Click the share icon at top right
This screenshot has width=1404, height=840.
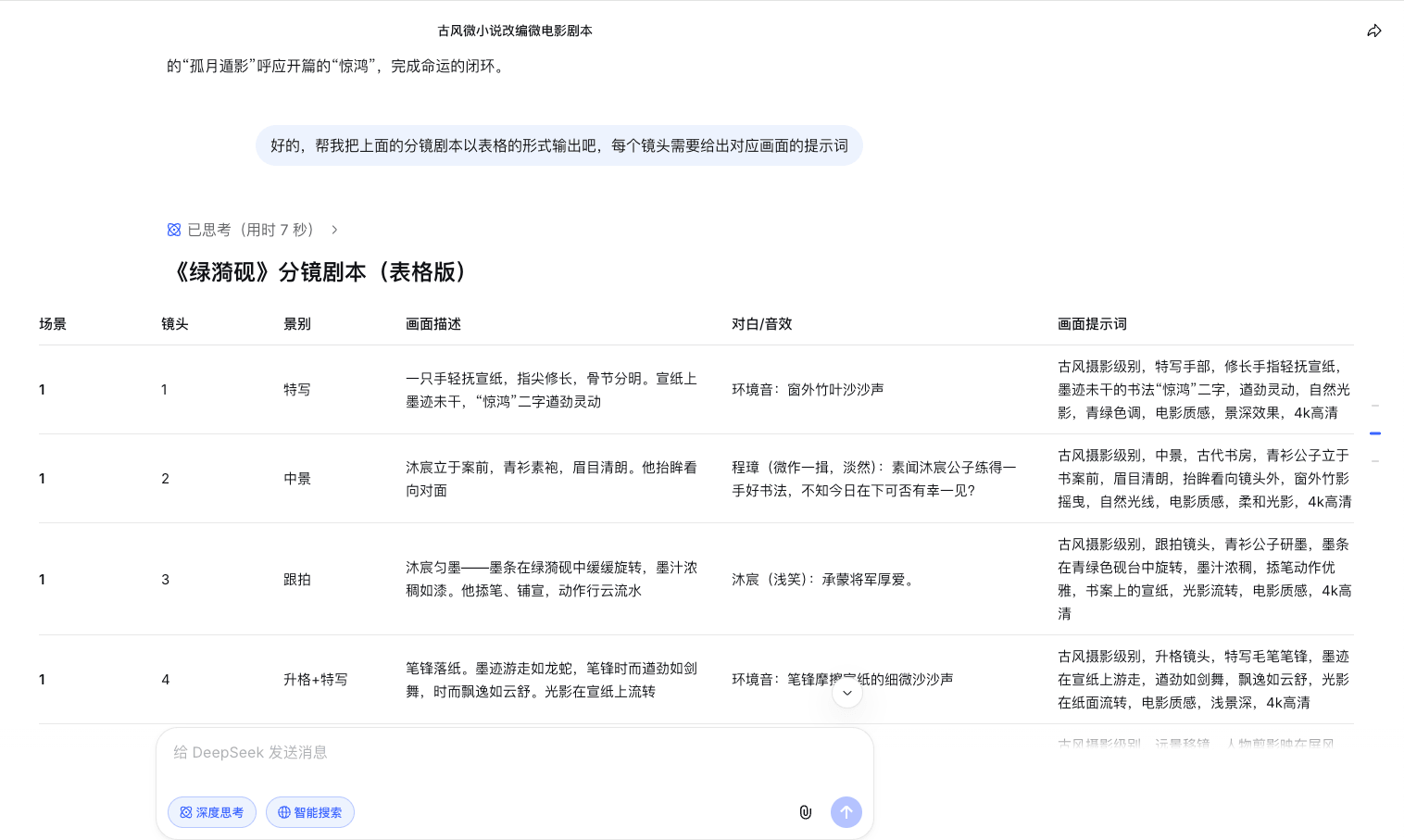(x=1374, y=31)
